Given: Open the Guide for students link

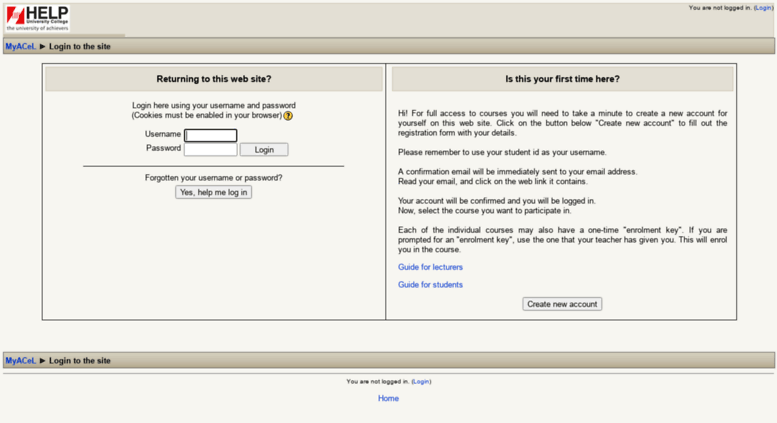Looking at the screenshot, I should [430, 285].
